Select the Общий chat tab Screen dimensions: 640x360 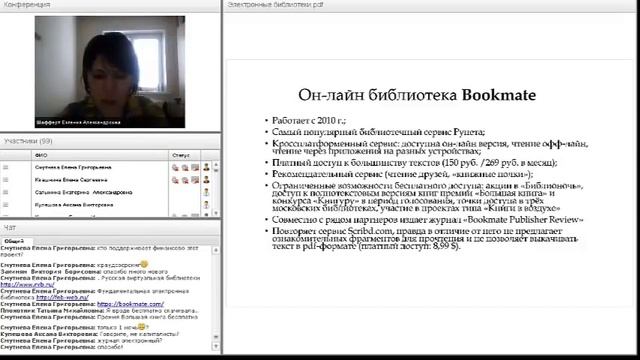pyautogui.click(x=14, y=241)
